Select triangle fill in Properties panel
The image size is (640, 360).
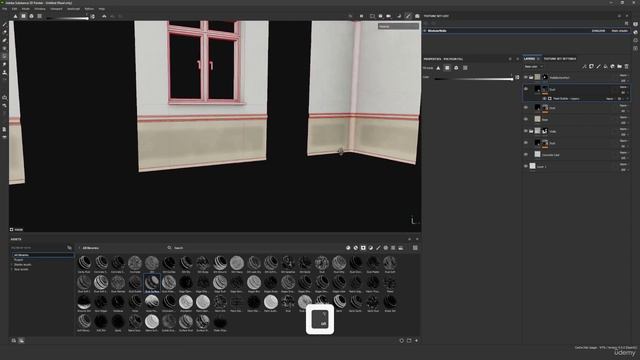coord(438,68)
